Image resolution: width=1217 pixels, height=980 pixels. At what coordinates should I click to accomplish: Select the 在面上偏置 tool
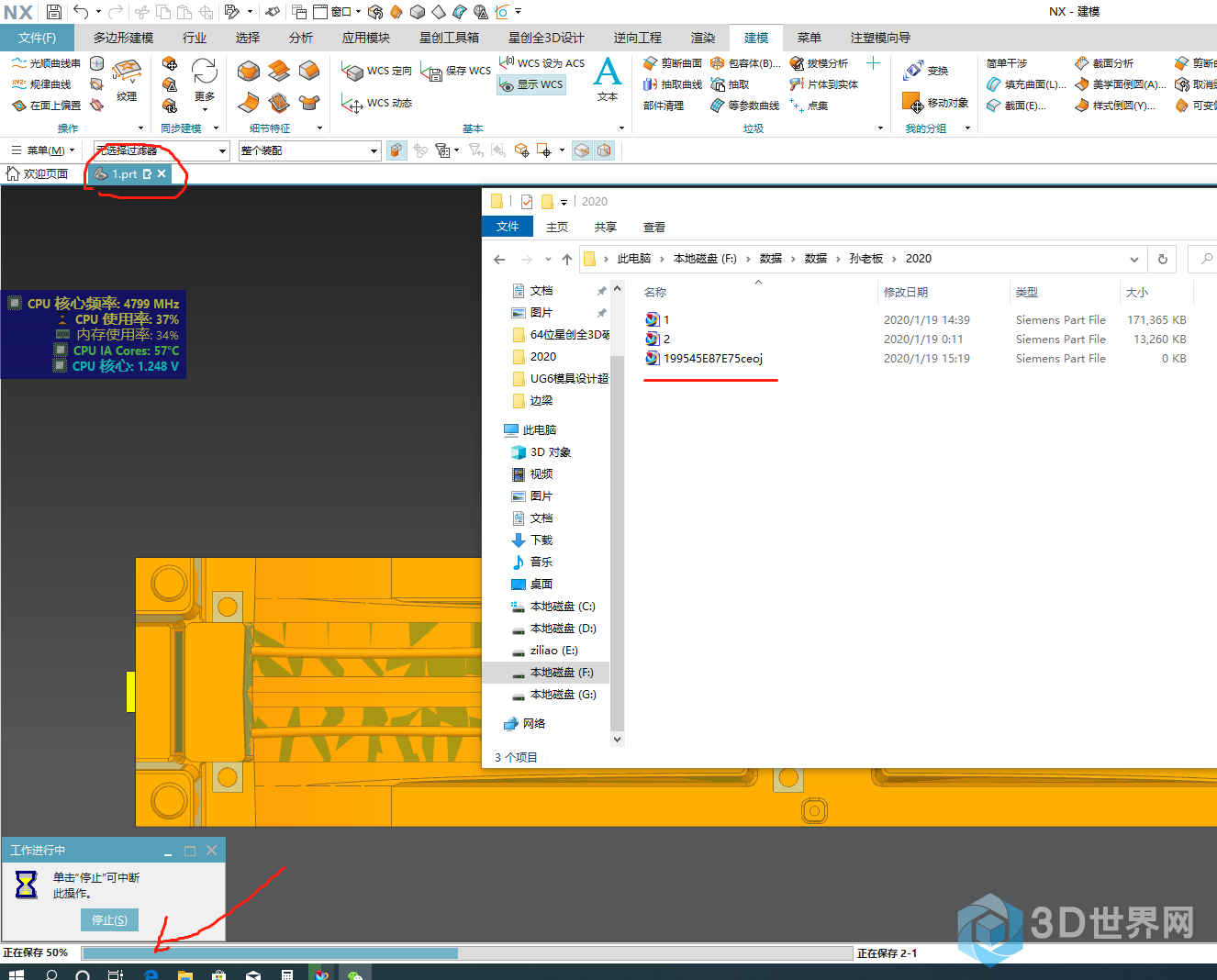point(46,106)
